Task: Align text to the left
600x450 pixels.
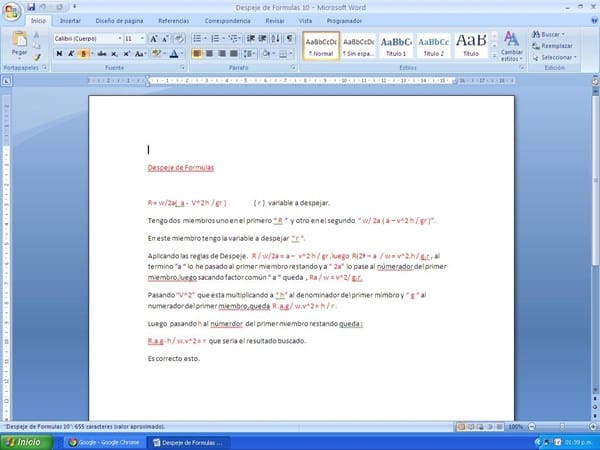Action: point(197,54)
